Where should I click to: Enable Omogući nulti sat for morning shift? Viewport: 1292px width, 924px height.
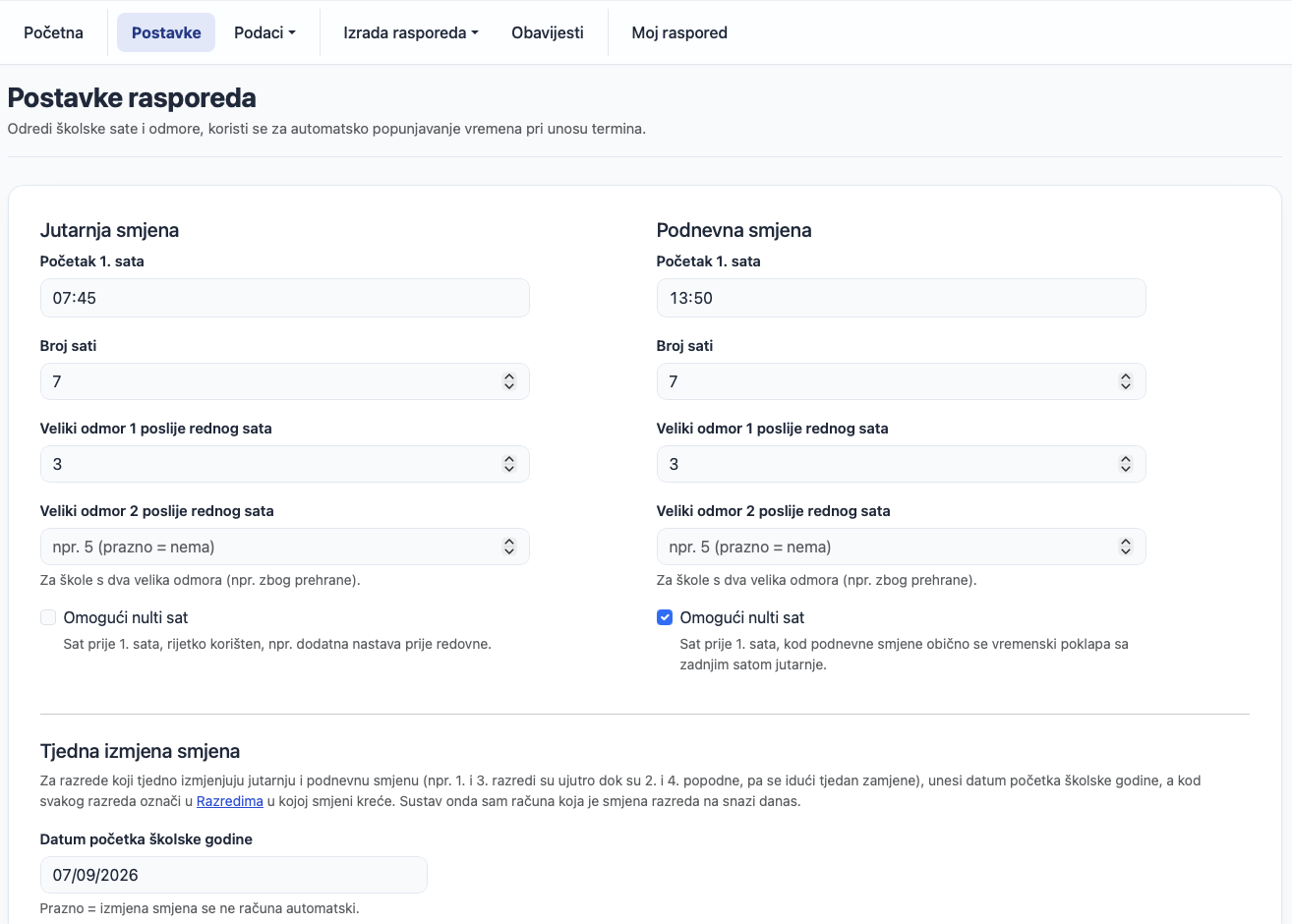click(48, 617)
